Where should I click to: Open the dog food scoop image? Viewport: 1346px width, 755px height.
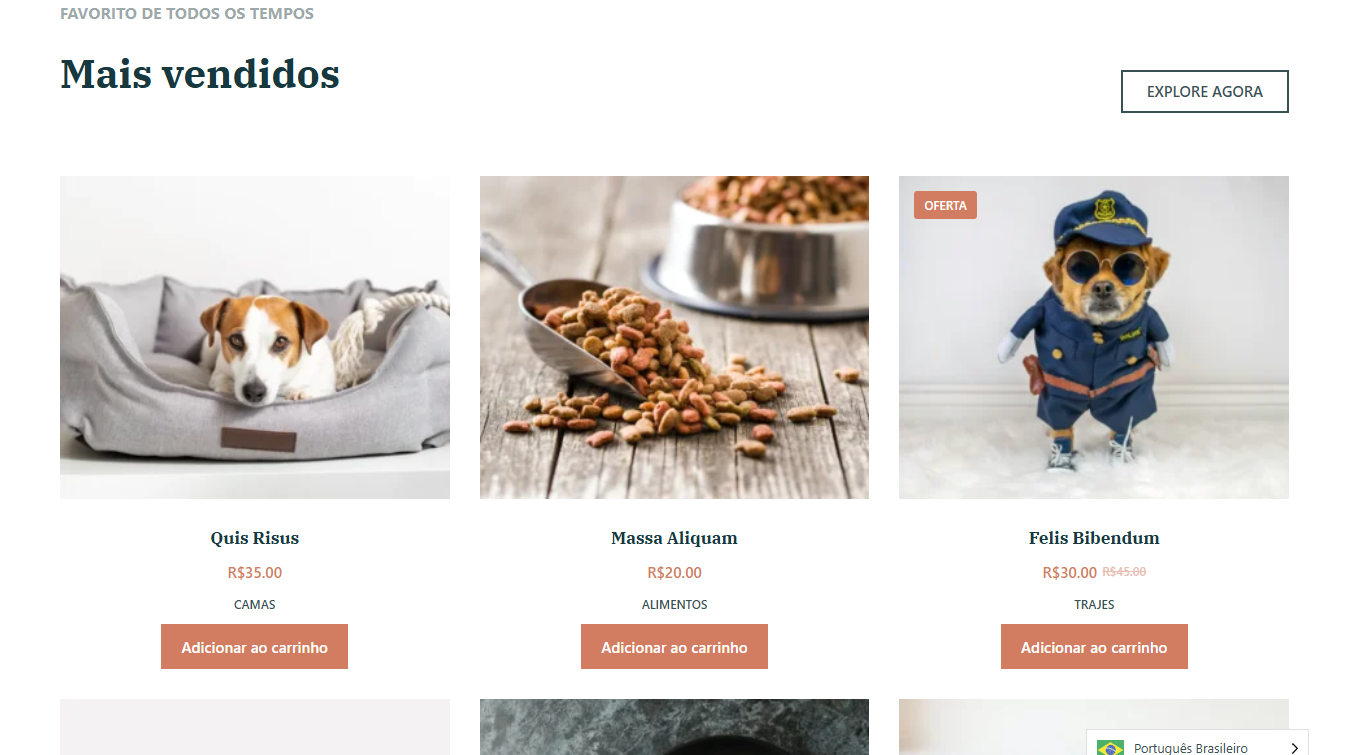[x=674, y=337]
